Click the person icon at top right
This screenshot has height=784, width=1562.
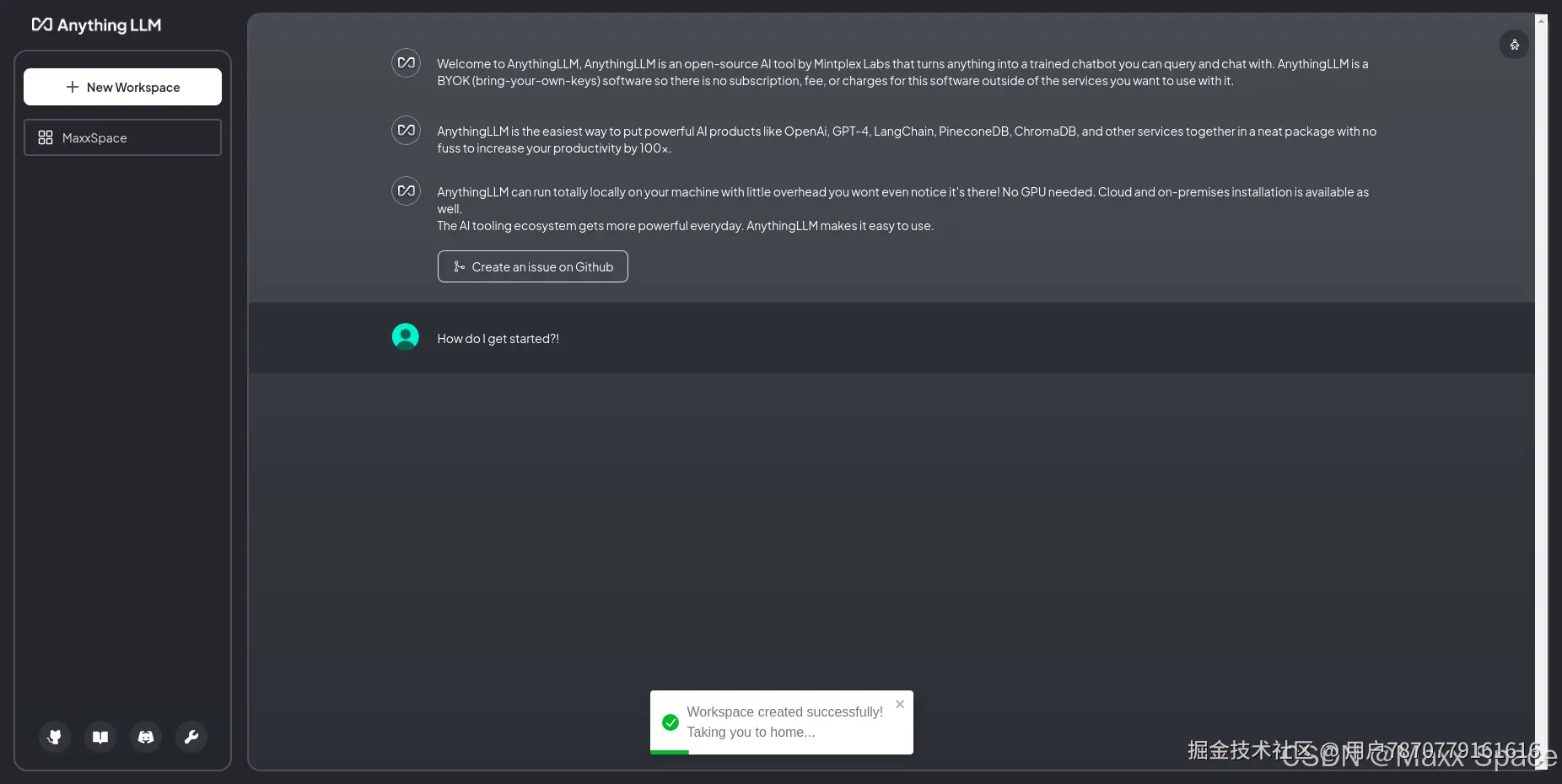click(1514, 45)
